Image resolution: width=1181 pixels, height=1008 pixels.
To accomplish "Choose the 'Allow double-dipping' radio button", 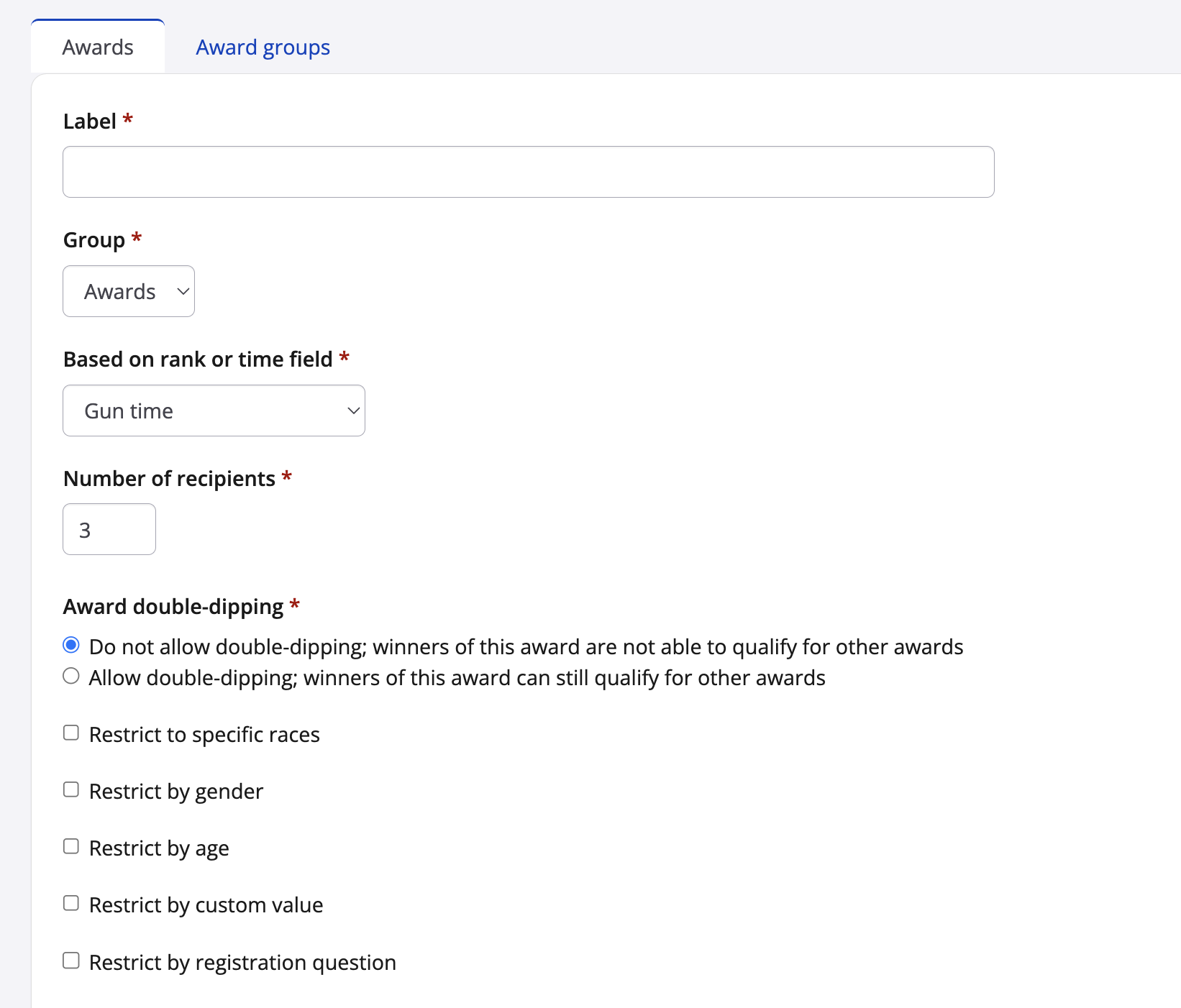I will point(71,676).
